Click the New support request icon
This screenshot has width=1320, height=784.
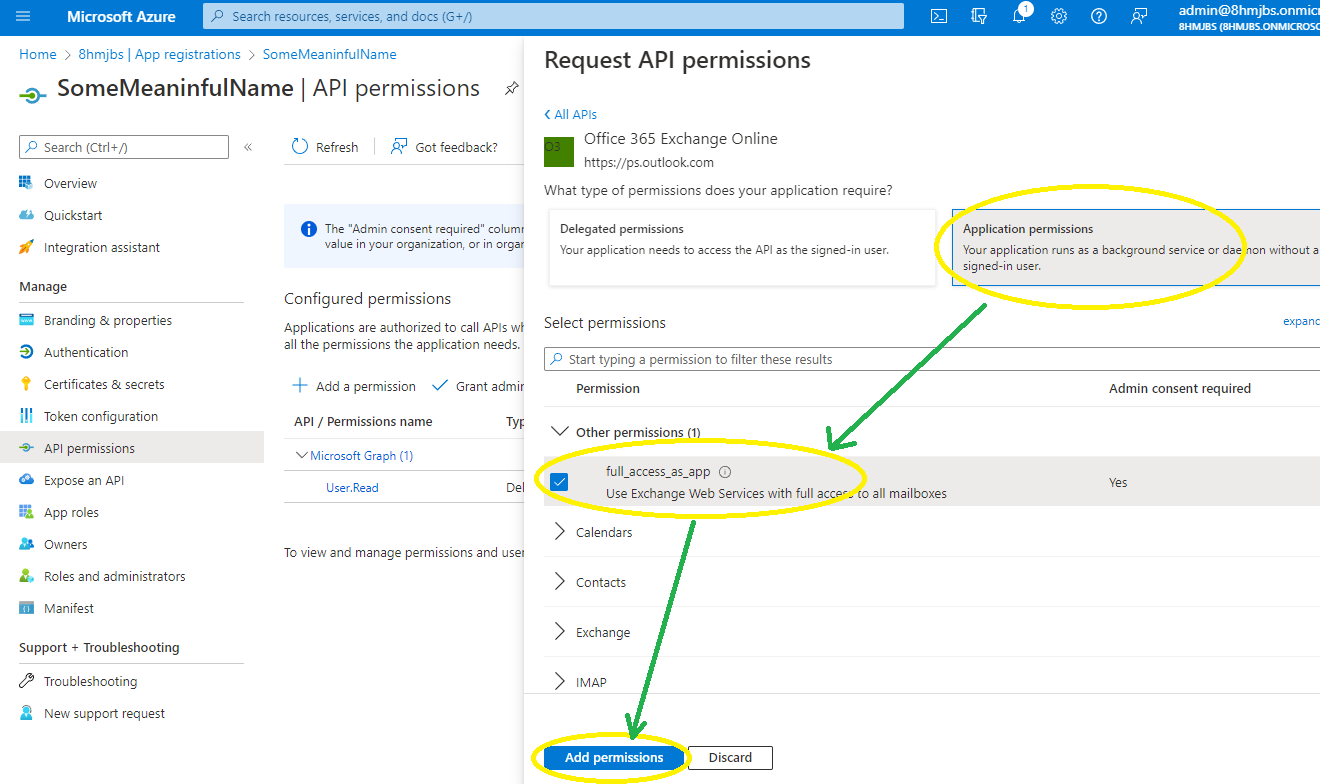[x=27, y=713]
